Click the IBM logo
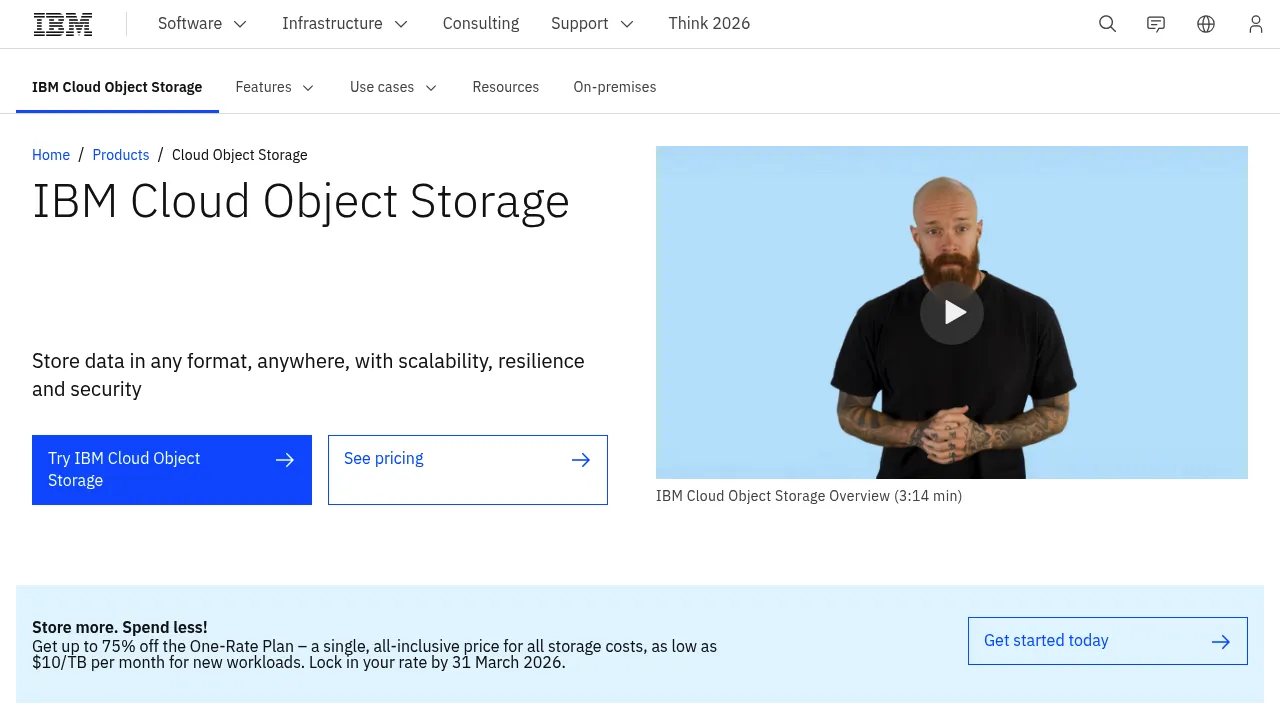The image size is (1280, 720). 63,24
